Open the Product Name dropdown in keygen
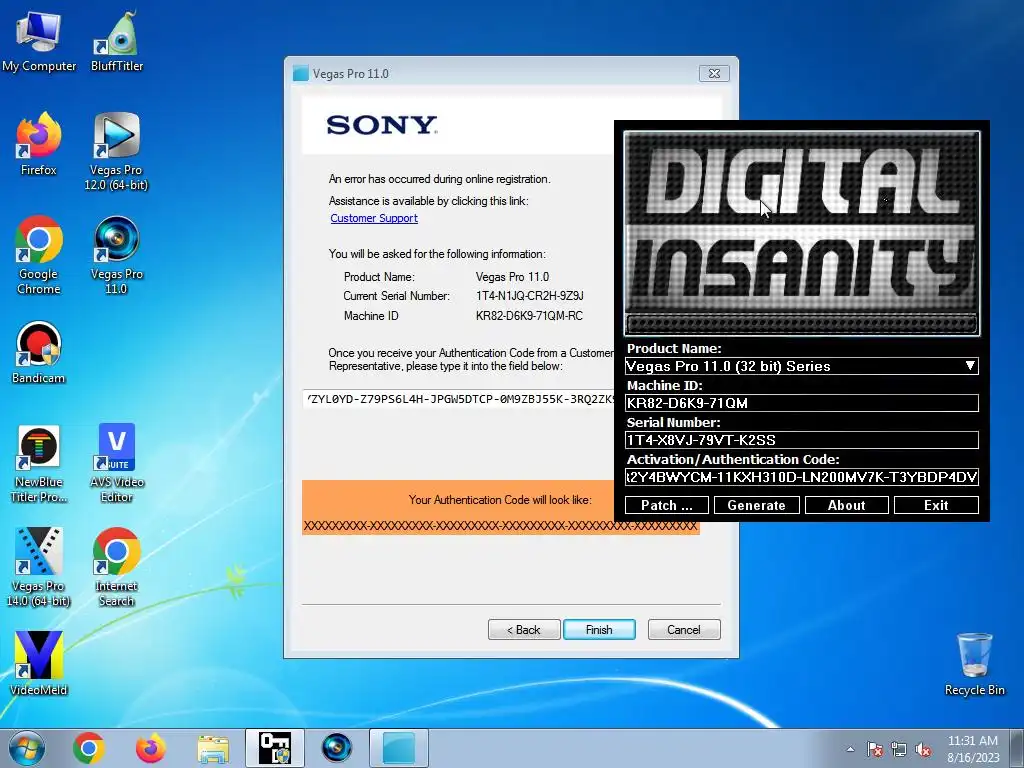1024x768 pixels. pos(801,366)
